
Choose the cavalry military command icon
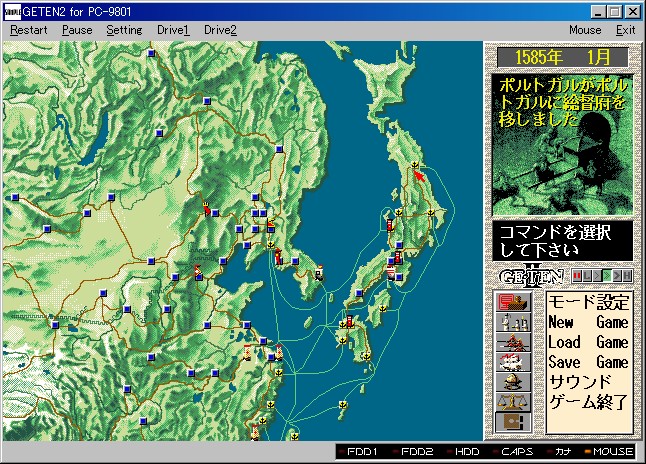[513, 342]
